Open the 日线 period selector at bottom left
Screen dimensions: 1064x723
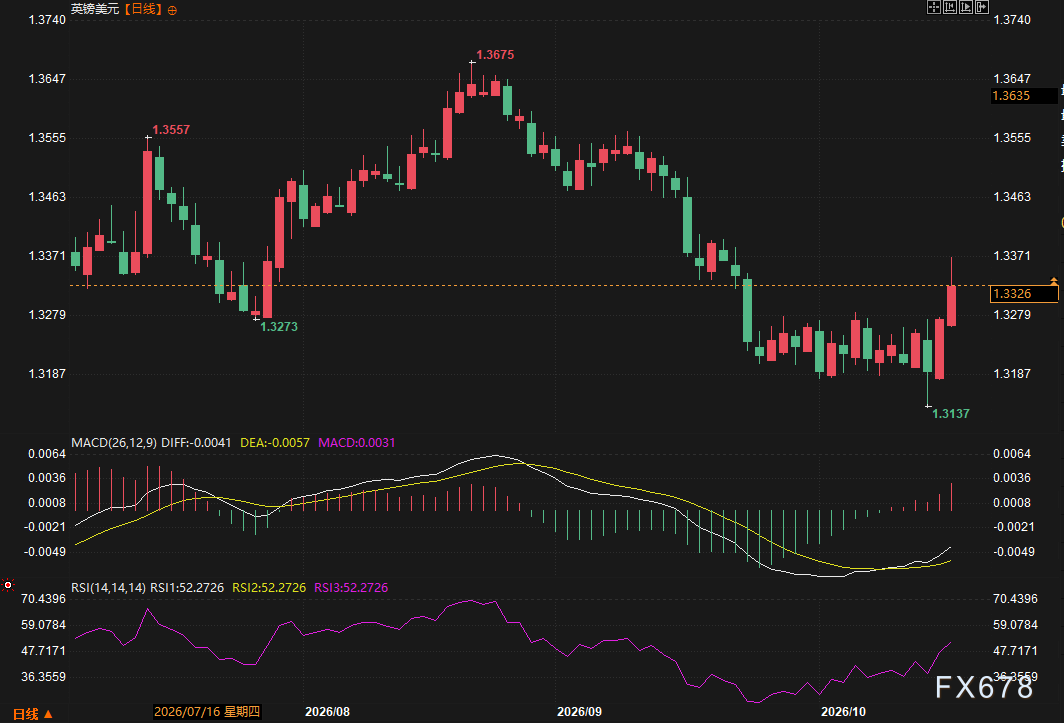(33, 713)
